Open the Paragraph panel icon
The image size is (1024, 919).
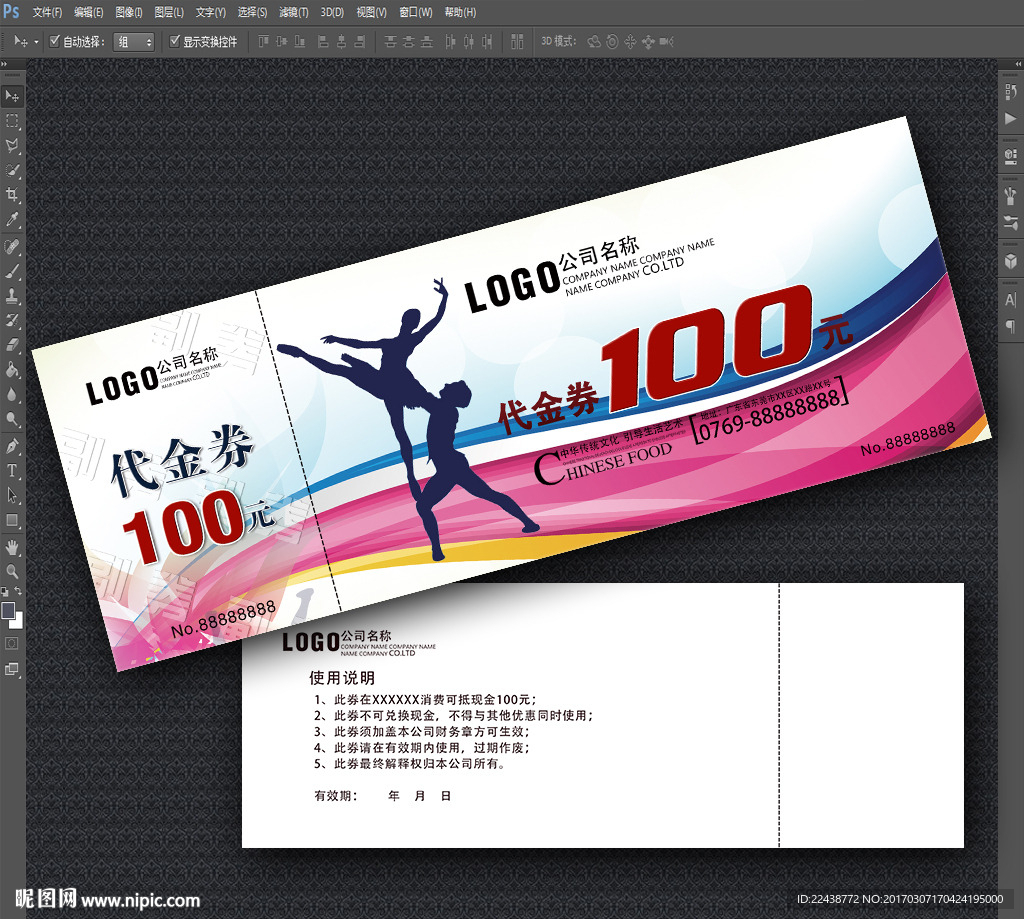pos(1010,326)
